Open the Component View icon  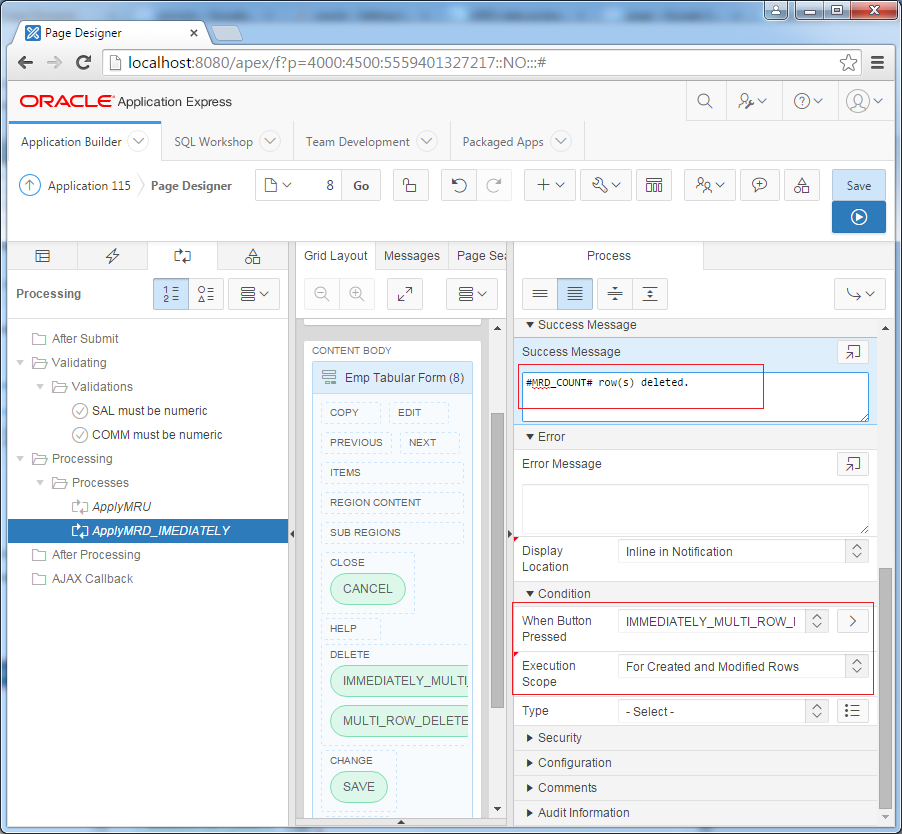pyautogui.click(x=654, y=185)
